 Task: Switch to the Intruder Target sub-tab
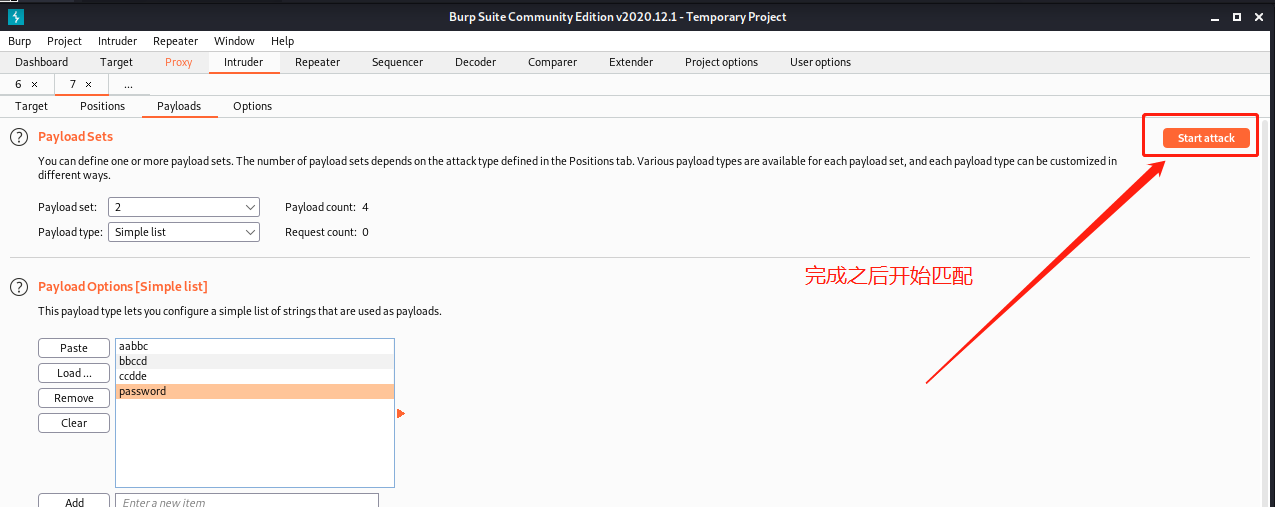tap(31, 106)
